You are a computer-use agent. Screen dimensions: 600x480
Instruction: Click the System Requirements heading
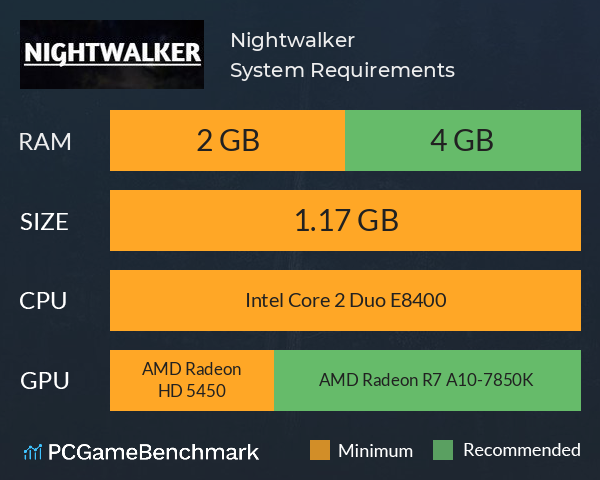[342, 70]
